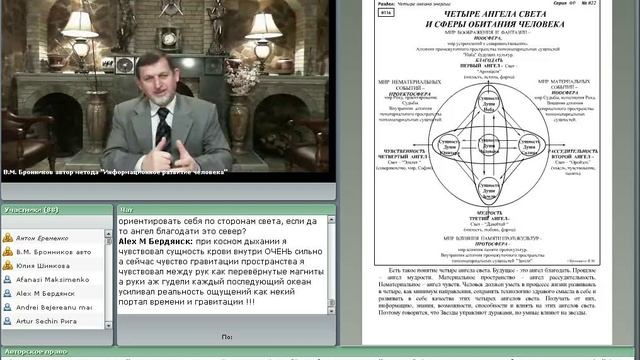This screenshot has width=640, height=360.
Task: Click the chat scrollbar thumb
Action: tap(331, 303)
